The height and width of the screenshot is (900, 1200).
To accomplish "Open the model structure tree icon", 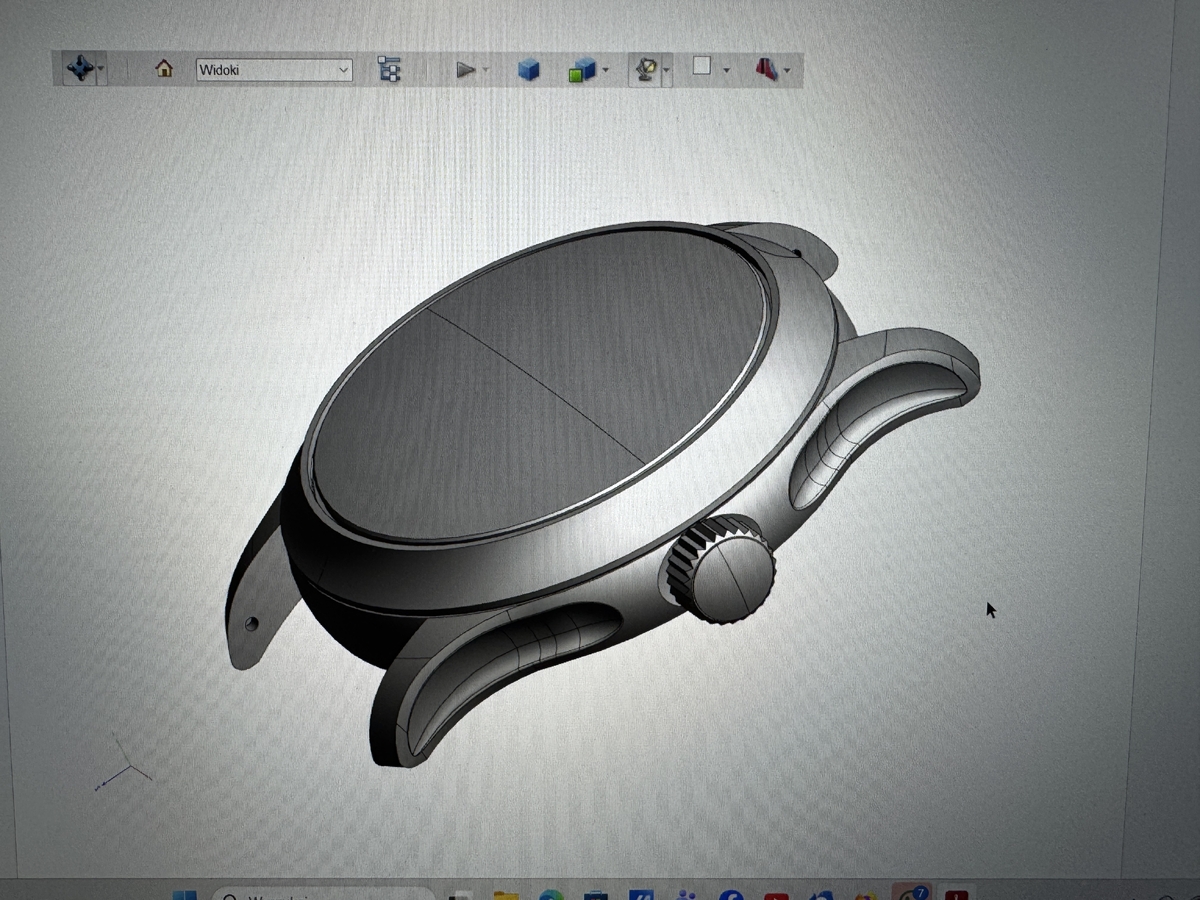I will pyautogui.click(x=389, y=69).
